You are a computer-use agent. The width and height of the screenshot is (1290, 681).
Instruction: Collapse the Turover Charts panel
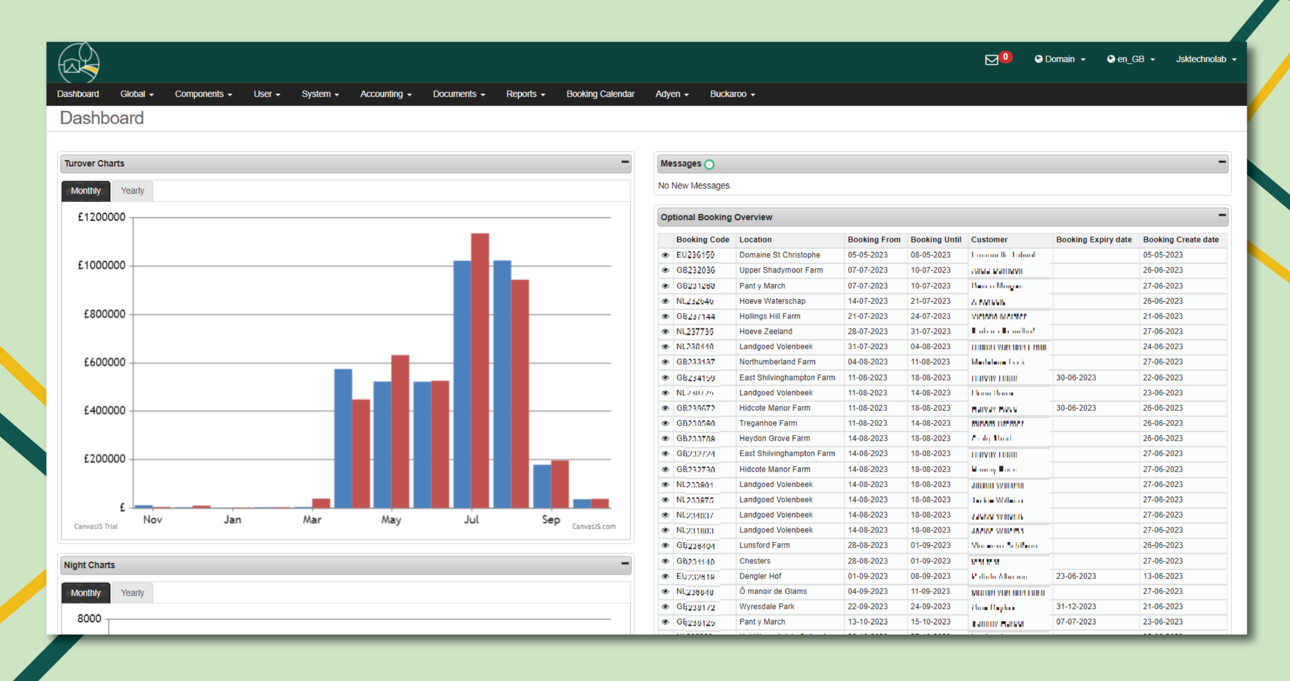pos(625,162)
